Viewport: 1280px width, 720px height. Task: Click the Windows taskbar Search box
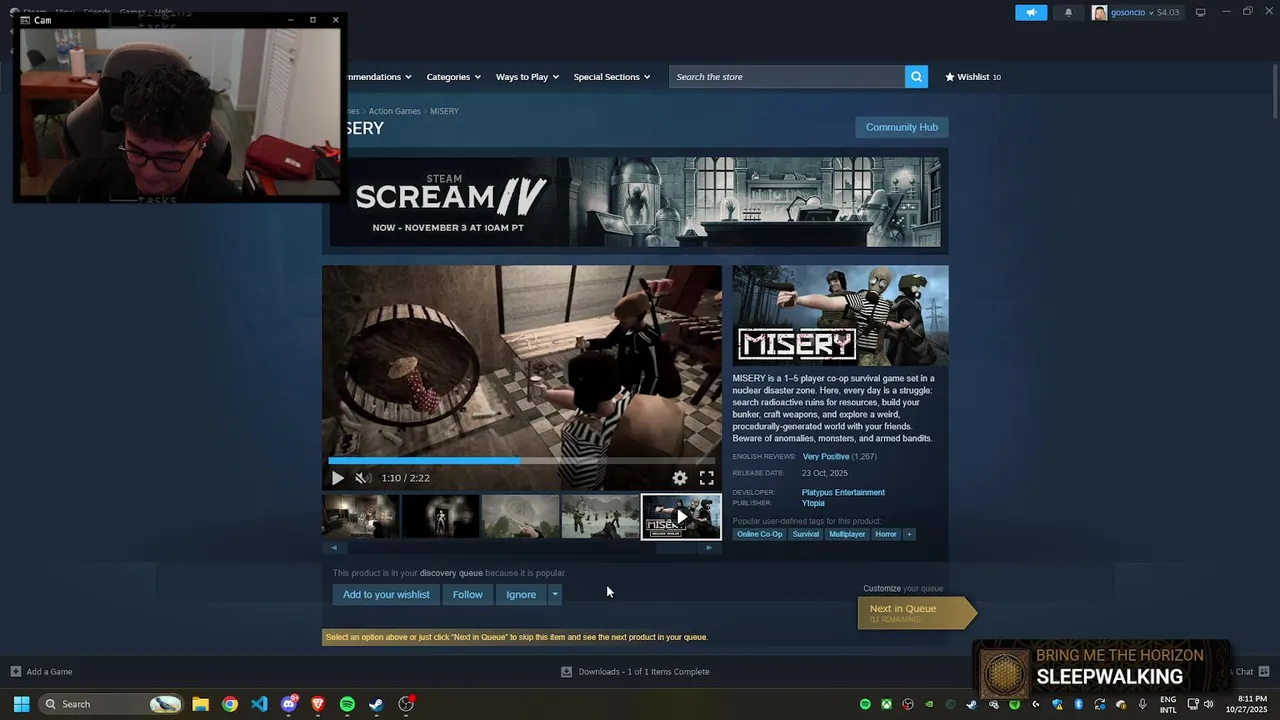pyautogui.click(x=111, y=704)
